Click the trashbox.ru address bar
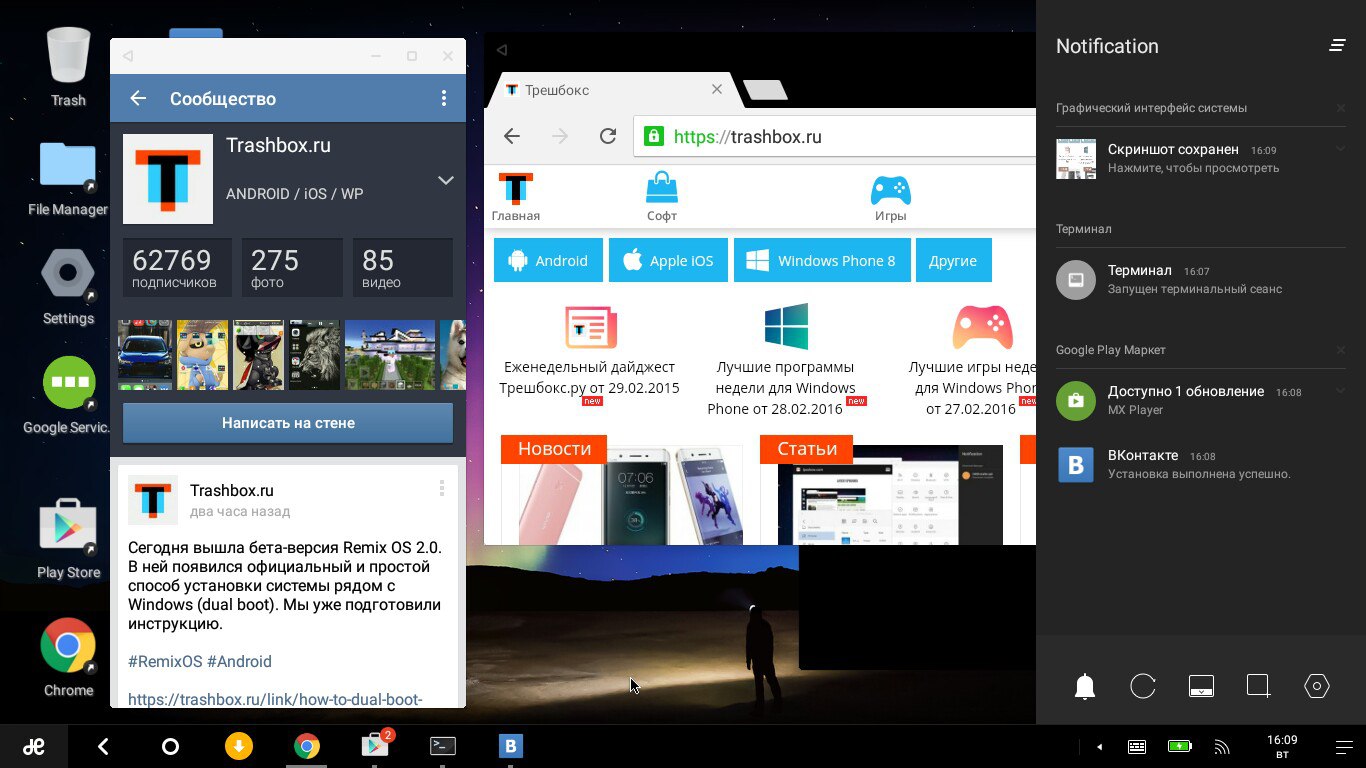This screenshot has width=1366, height=768. coord(835,137)
